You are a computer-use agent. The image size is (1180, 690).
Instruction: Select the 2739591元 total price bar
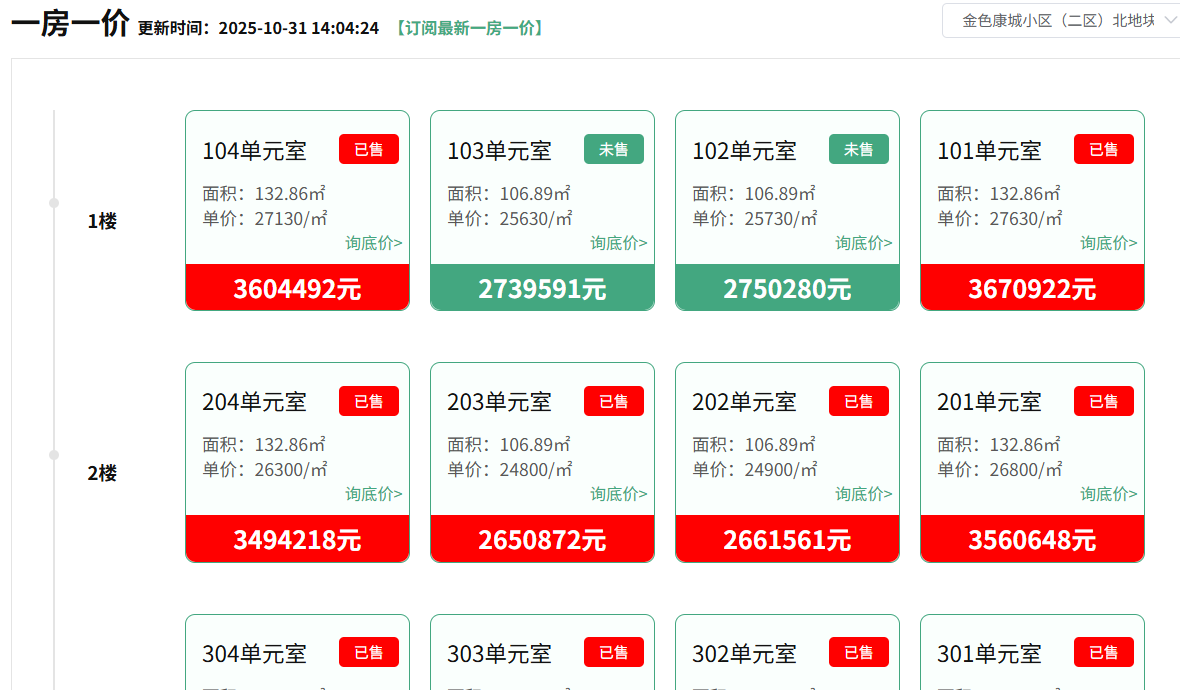542,289
